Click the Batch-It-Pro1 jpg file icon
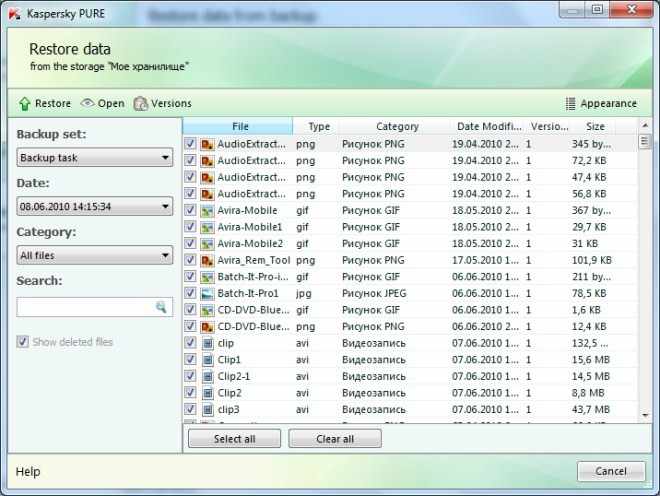 207,293
